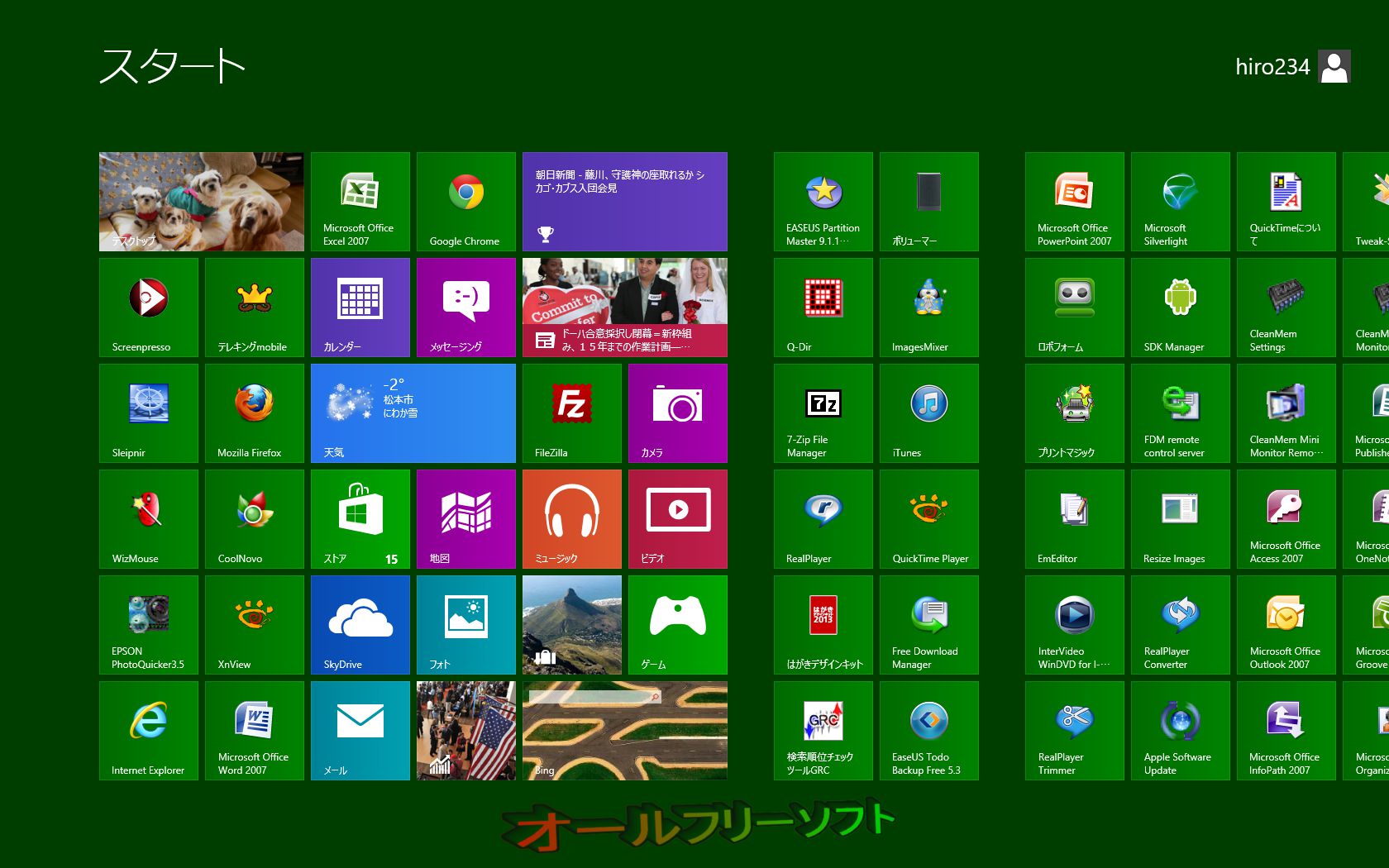Open the QuickTimeについて tile
This screenshot has height=868, width=1389.
tap(1286, 202)
